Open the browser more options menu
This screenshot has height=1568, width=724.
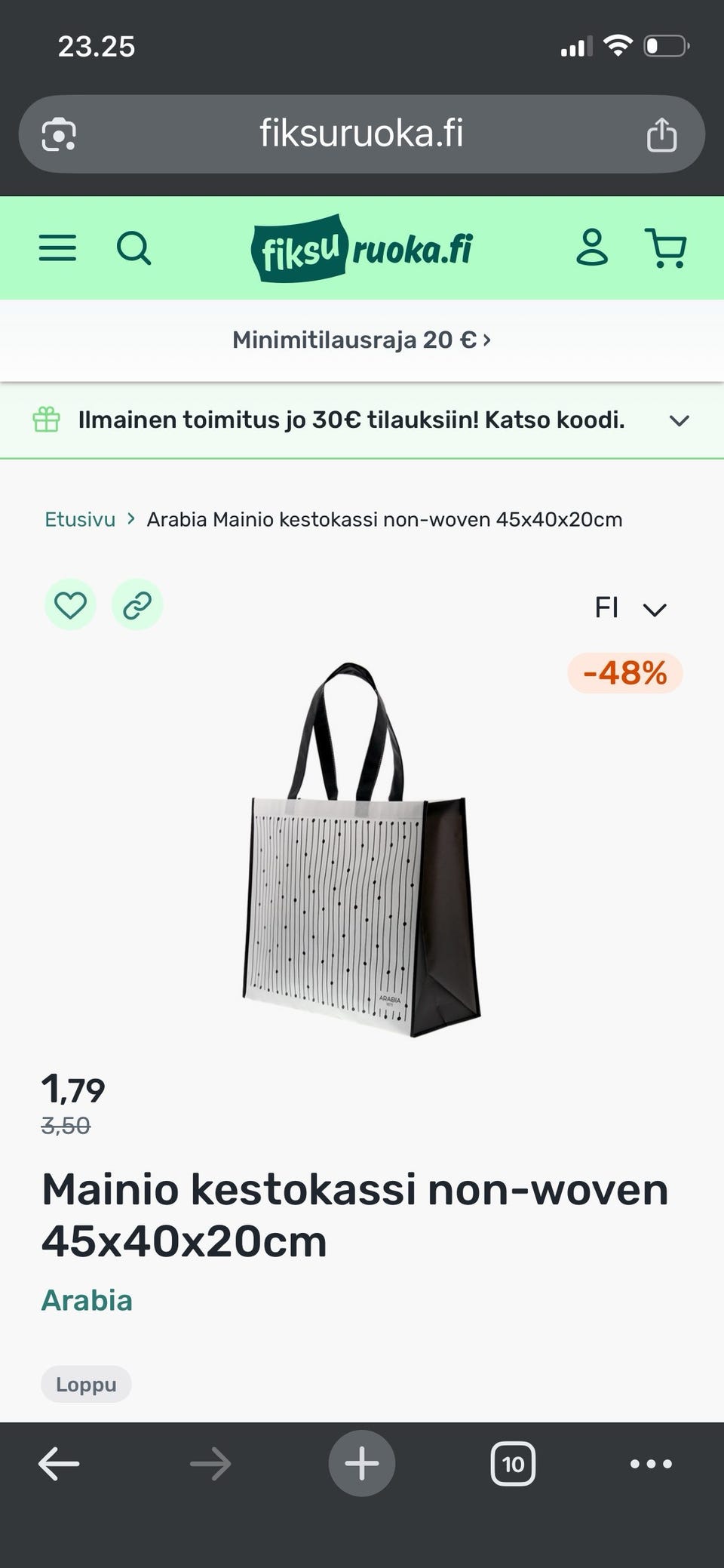(651, 1465)
